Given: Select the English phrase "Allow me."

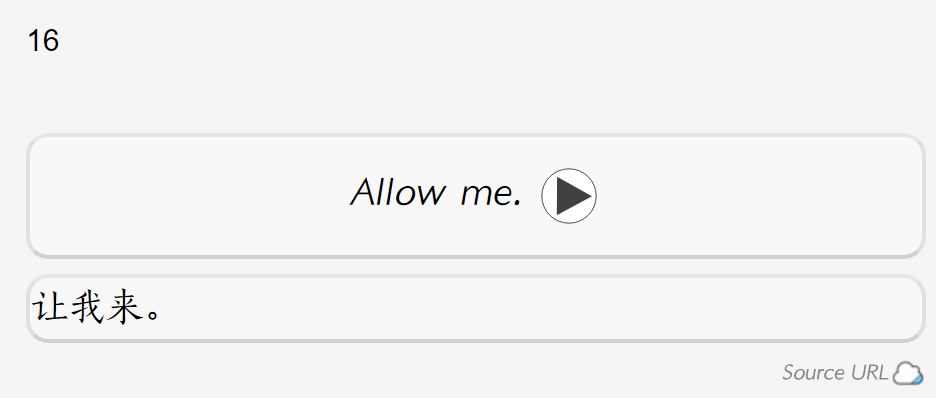Looking at the screenshot, I should [436, 193].
